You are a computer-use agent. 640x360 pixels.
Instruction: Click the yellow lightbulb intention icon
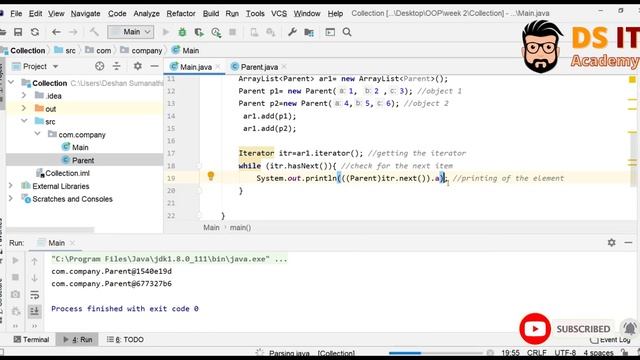coord(211,176)
